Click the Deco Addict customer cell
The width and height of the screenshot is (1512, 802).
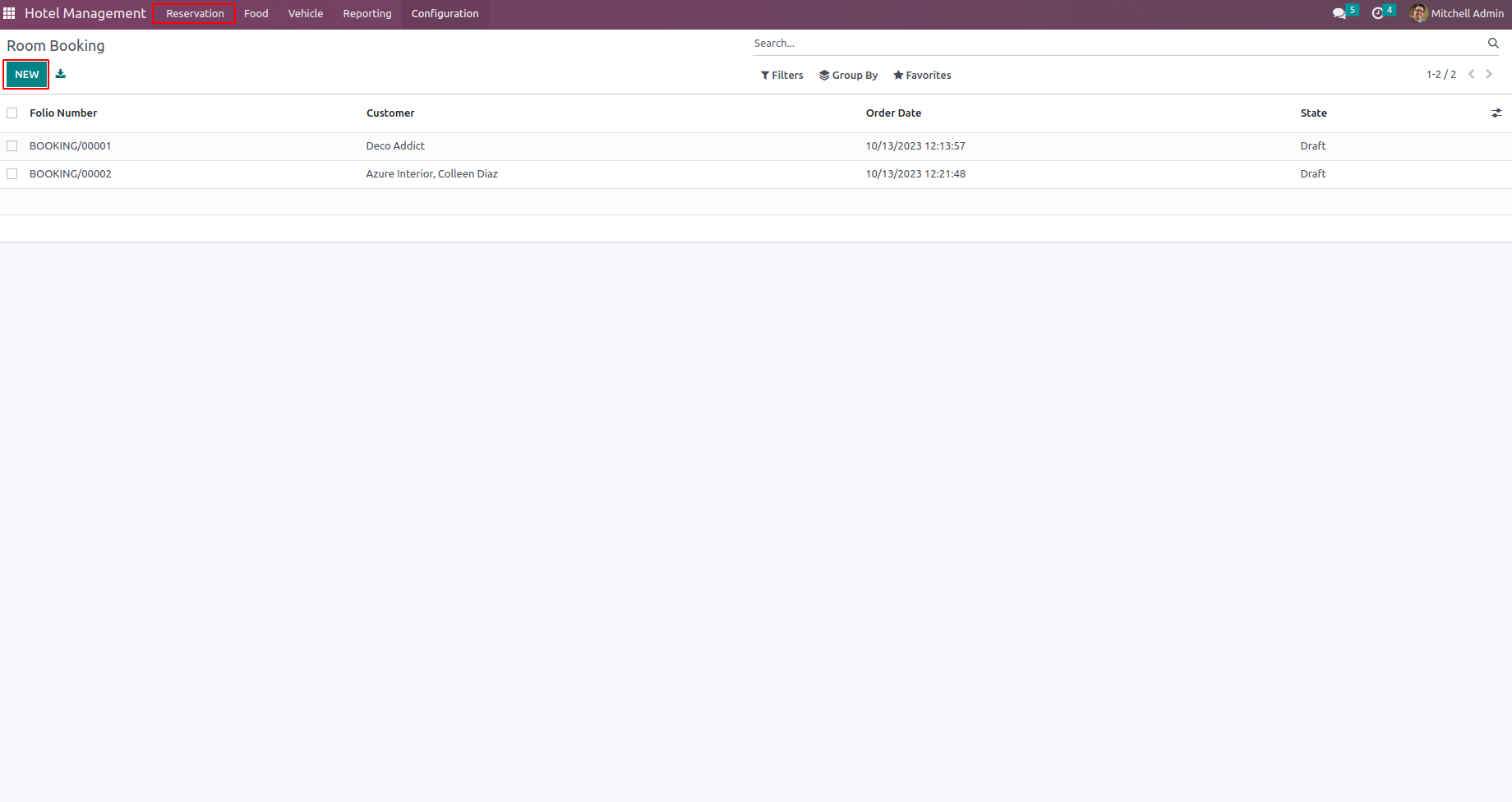395,146
